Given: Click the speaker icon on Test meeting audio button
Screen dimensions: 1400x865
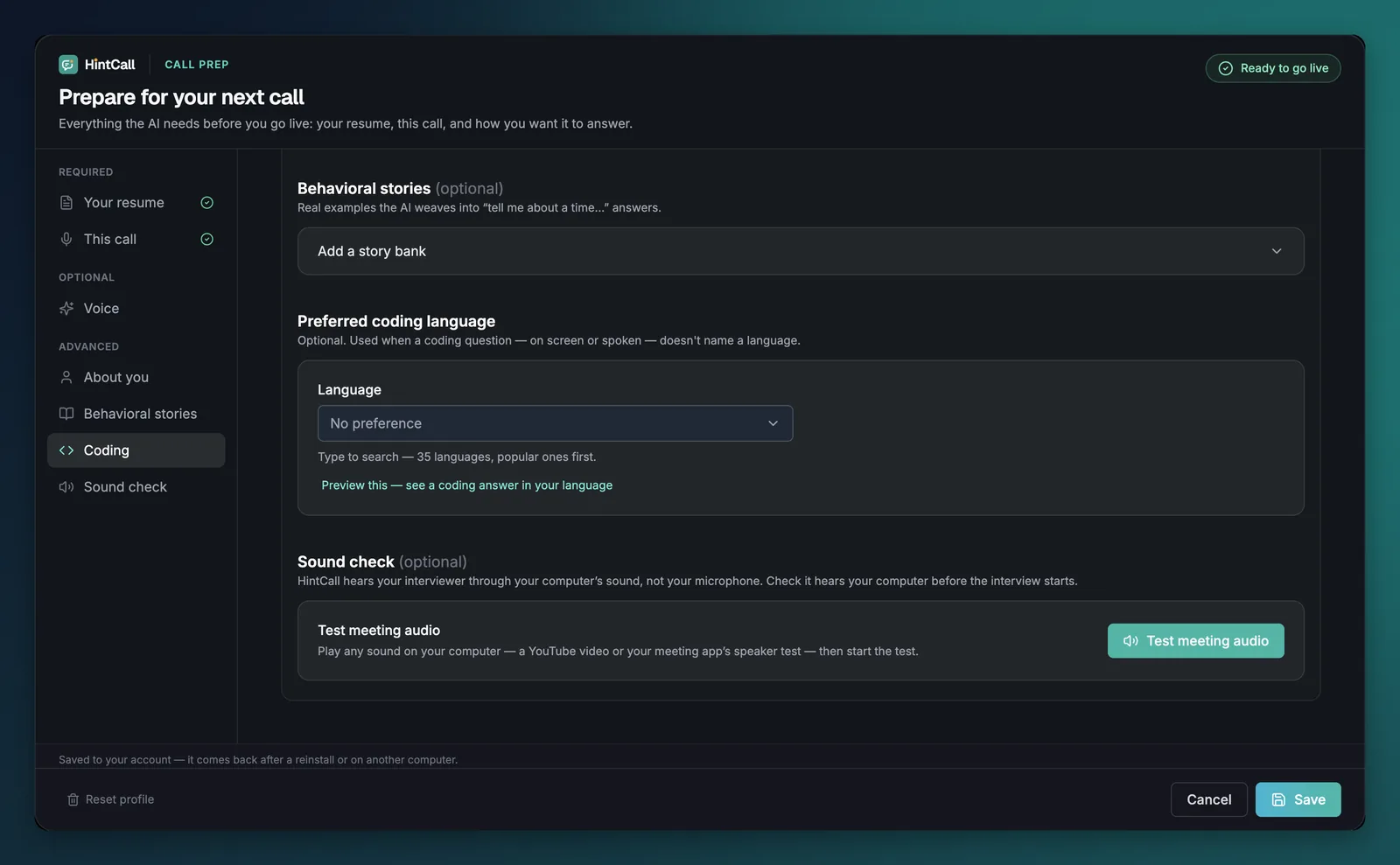Looking at the screenshot, I should click(1130, 641).
